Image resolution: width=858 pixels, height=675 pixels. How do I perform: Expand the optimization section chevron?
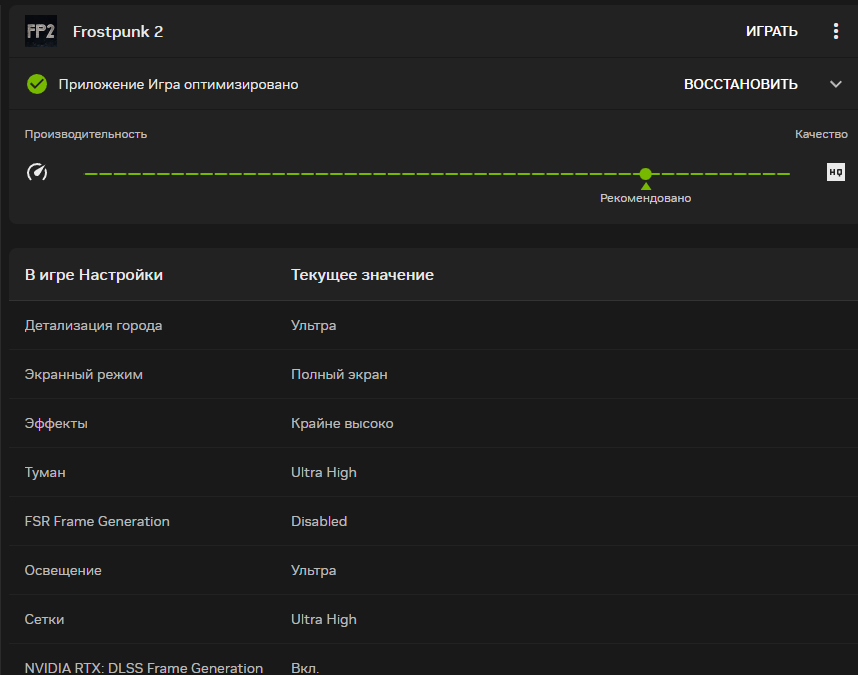pyautogui.click(x=836, y=84)
